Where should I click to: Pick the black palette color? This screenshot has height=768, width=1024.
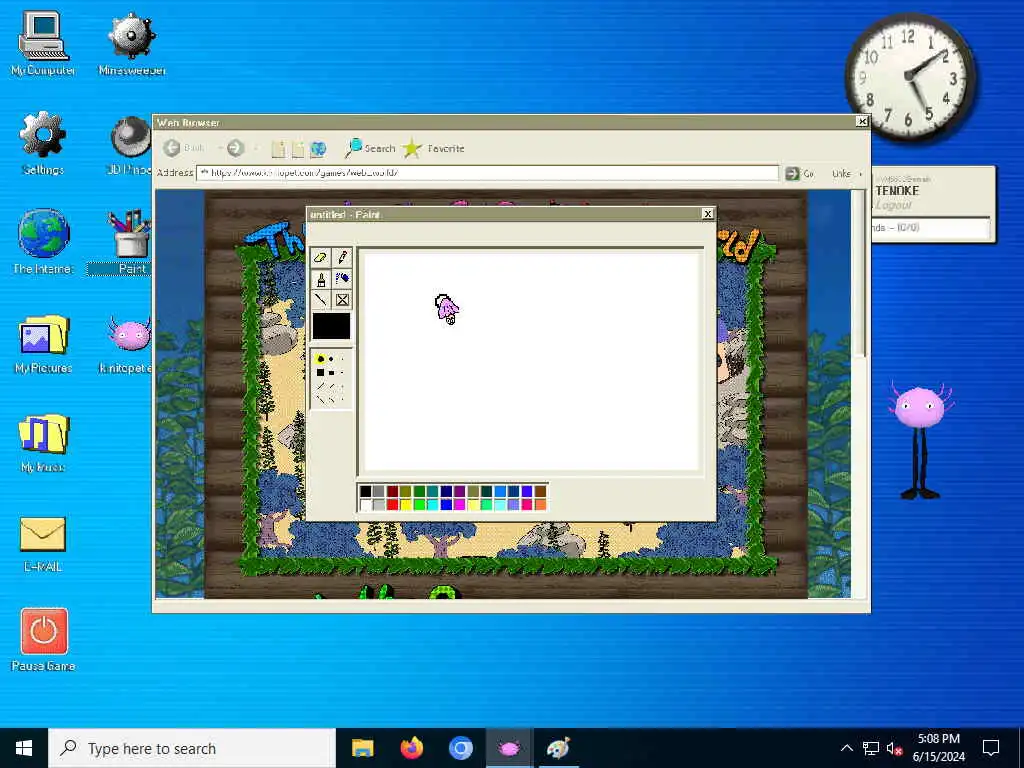click(x=366, y=491)
